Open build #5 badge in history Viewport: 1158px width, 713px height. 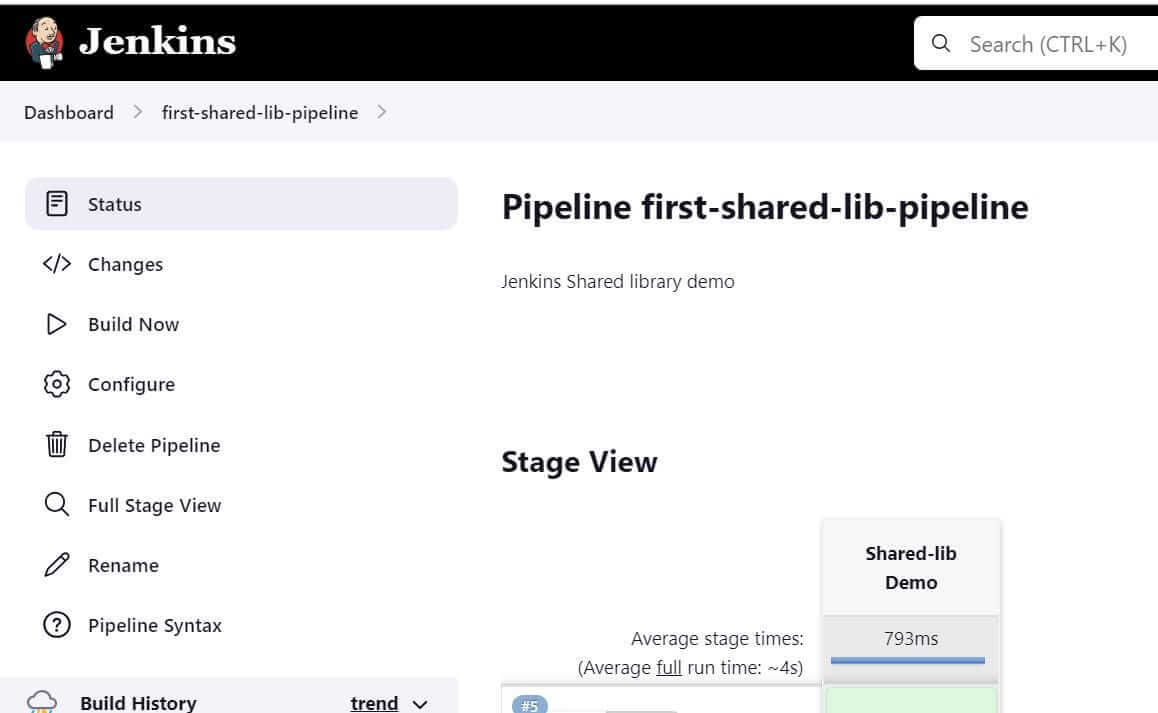pyautogui.click(x=530, y=705)
